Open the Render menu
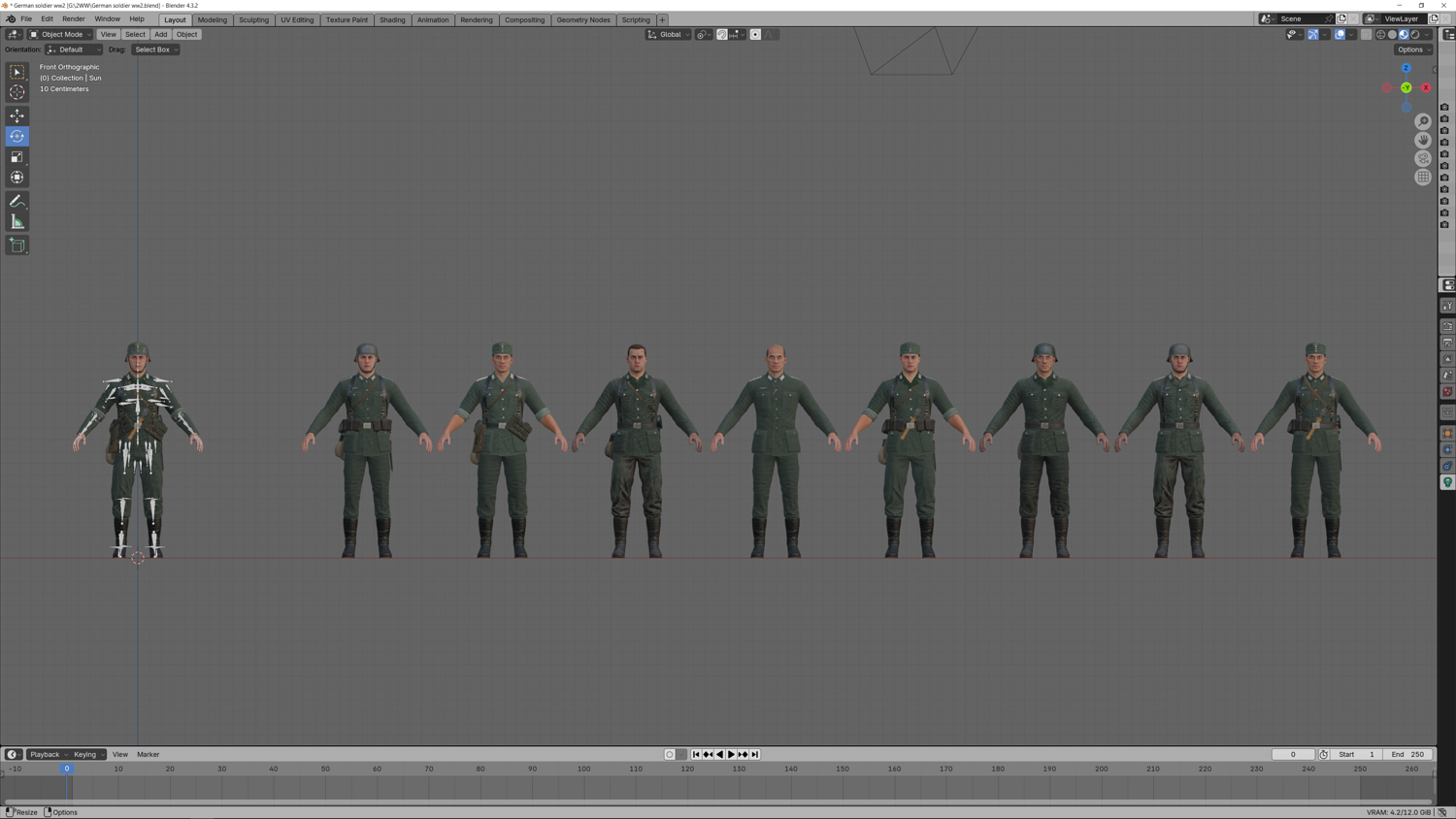The width and height of the screenshot is (1456, 819). pos(74,18)
